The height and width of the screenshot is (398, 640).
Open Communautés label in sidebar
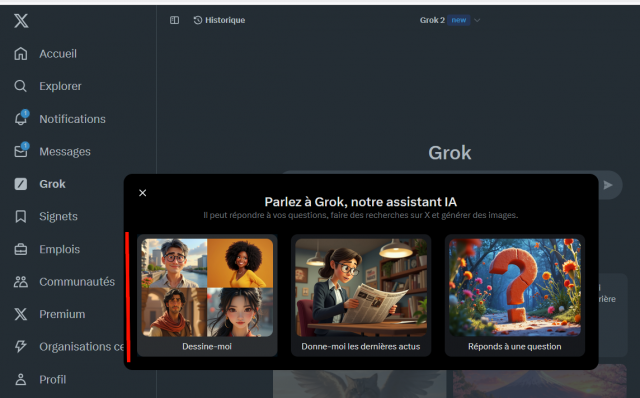coord(77,282)
